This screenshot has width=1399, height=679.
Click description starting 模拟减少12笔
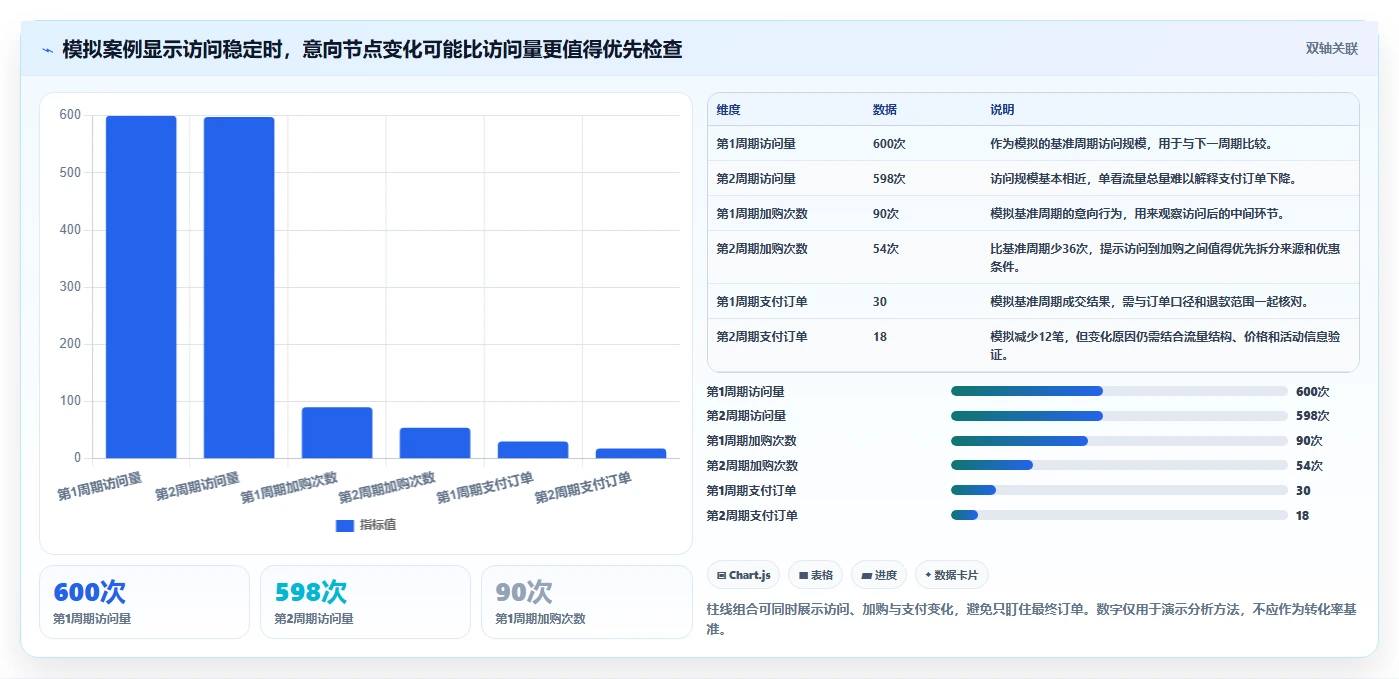pos(1165,346)
